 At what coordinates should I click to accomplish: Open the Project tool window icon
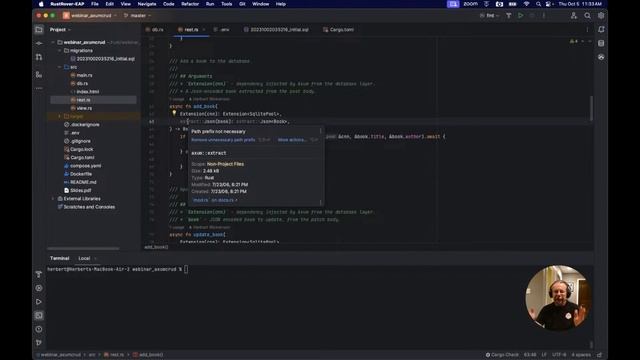coord(39,29)
